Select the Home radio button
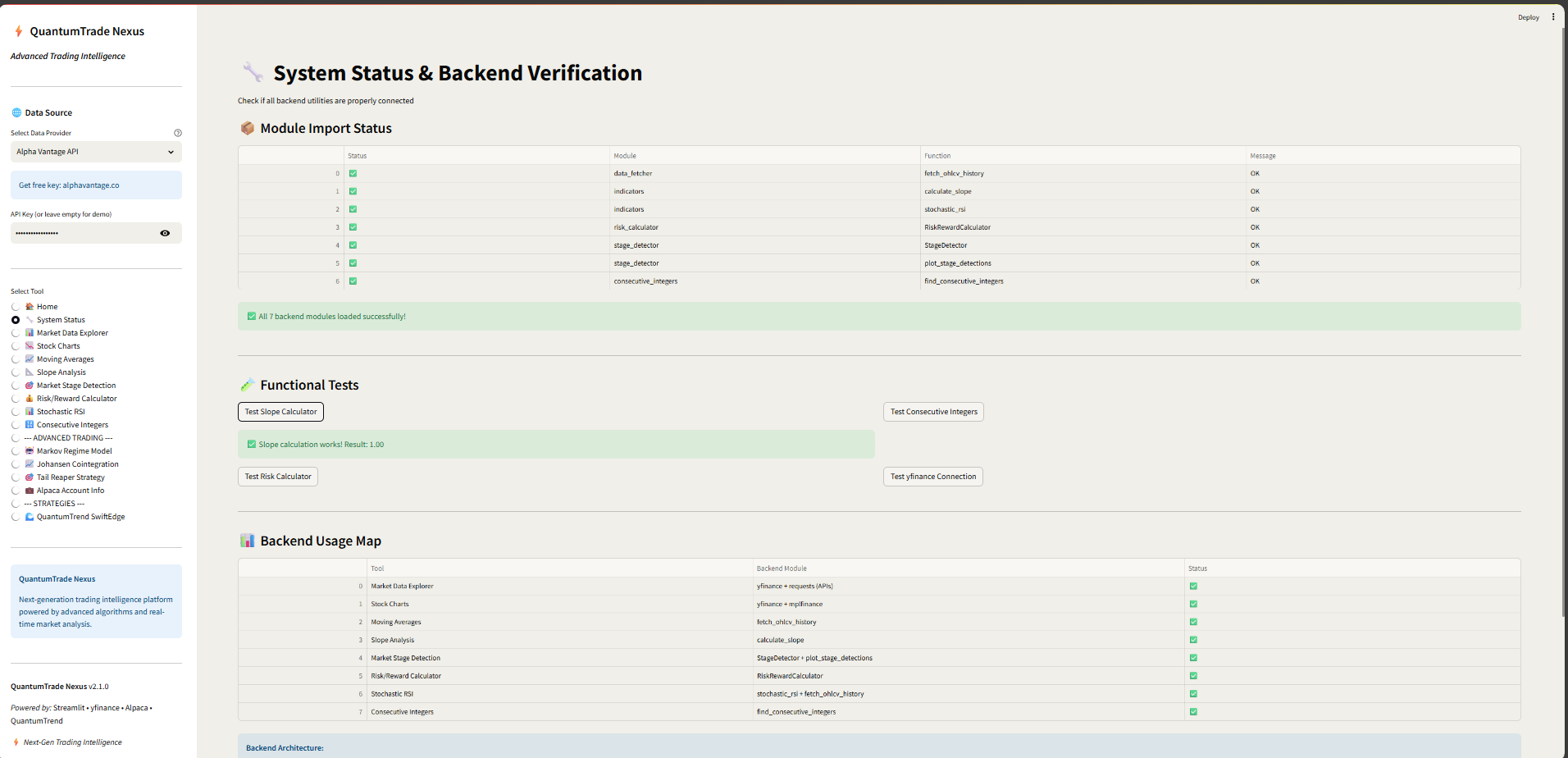This screenshot has width=1568, height=758. point(16,307)
